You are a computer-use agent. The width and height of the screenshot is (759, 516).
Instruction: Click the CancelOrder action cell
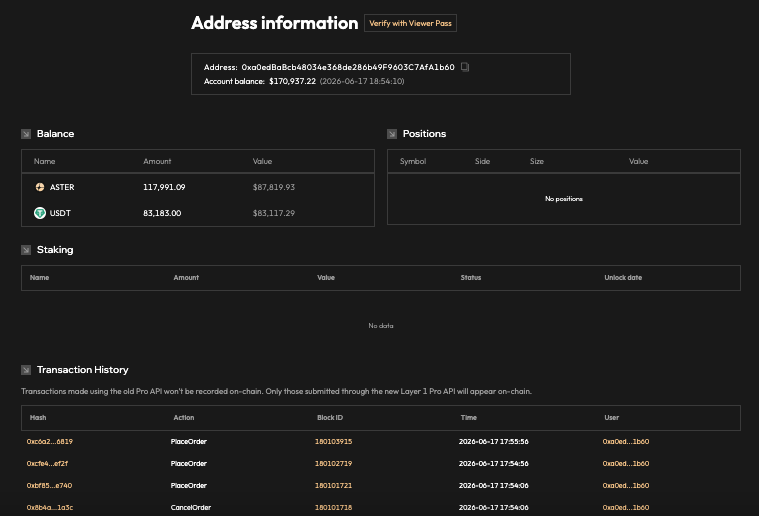point(191,507)
